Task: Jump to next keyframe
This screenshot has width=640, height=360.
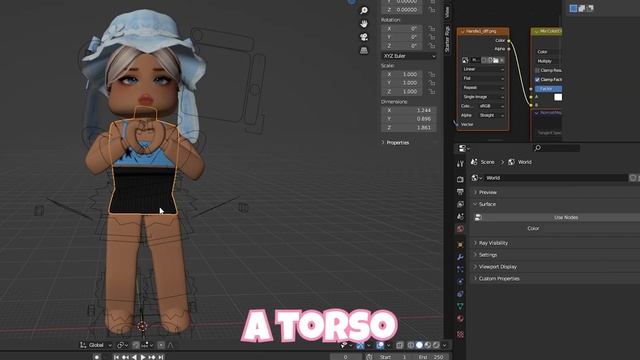Action: click(x=152, y=357)
